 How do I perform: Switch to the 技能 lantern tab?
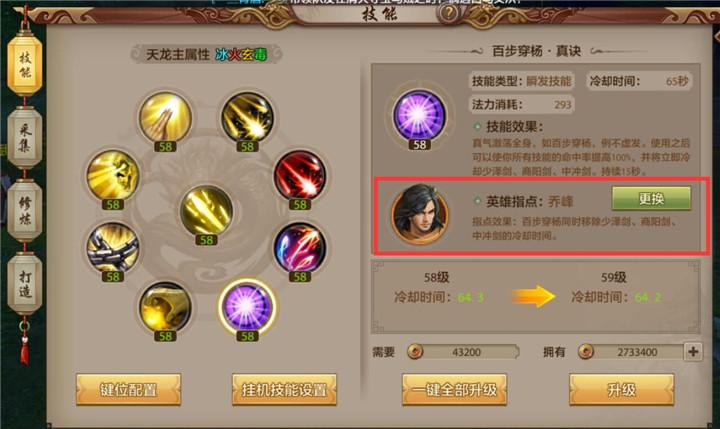pyautogui.click(x=25, y=64)
